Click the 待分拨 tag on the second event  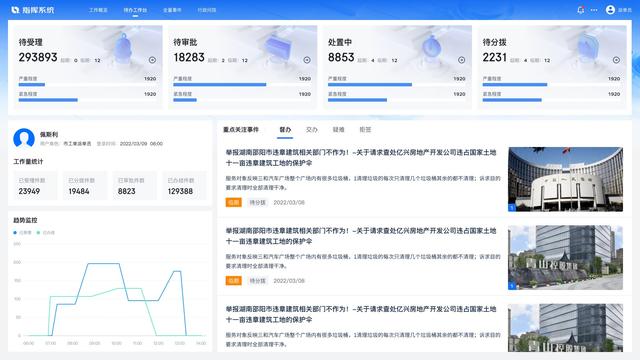258,281
